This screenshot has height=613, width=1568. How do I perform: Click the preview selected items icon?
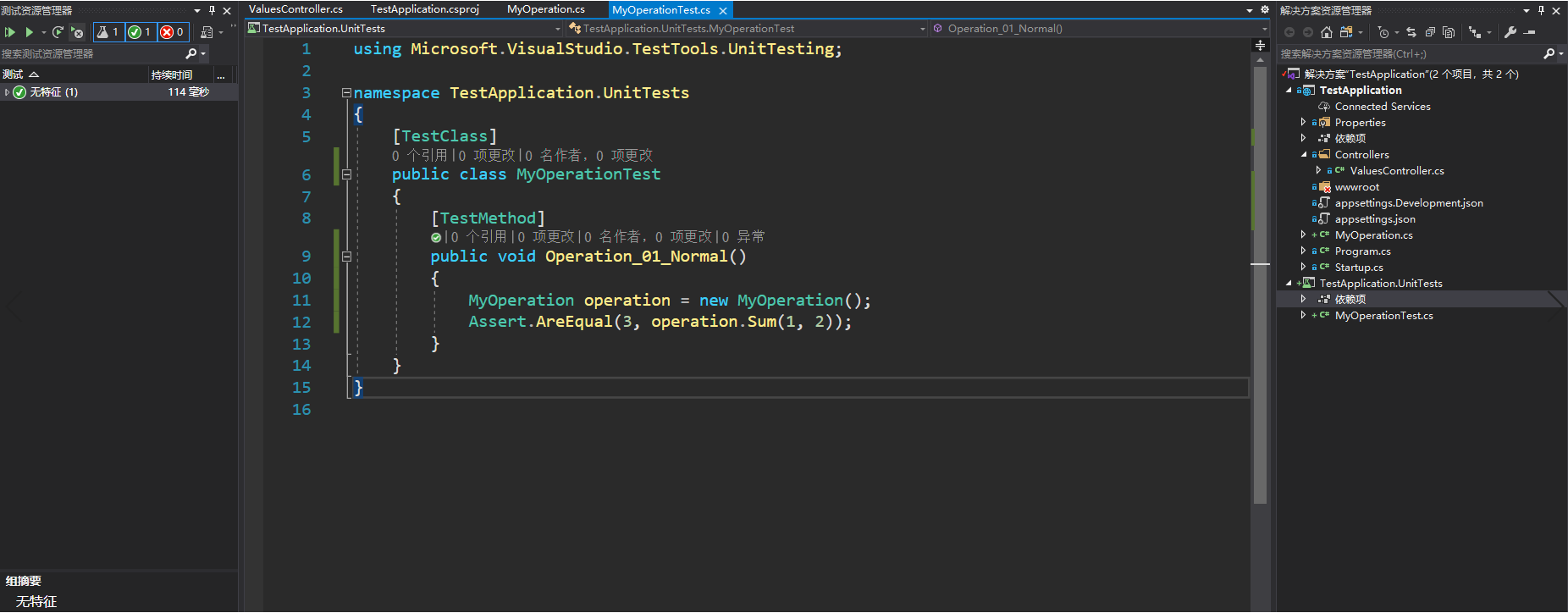coord(1529,32)
